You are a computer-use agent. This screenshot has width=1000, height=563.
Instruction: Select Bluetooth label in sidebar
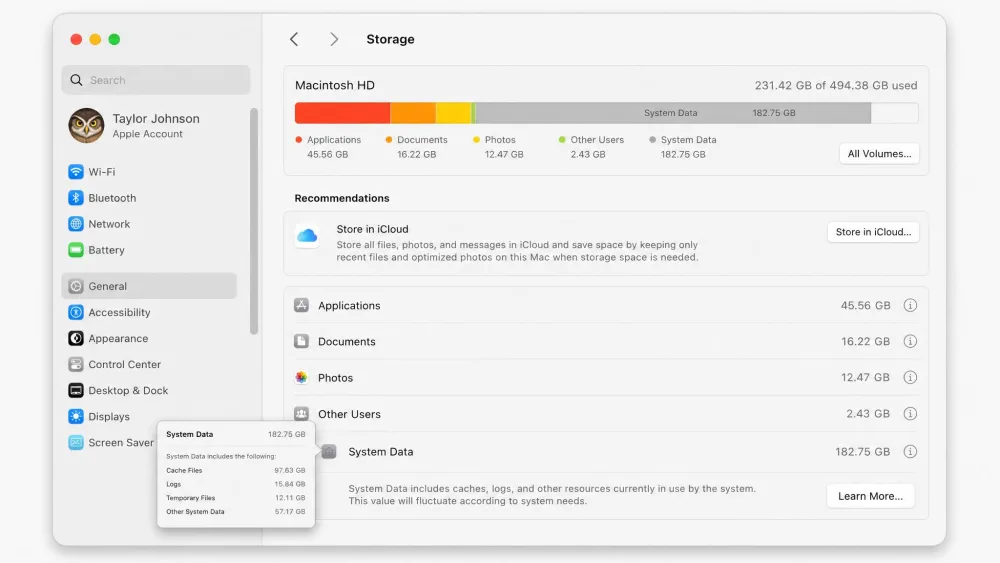(x=112, y=198)
